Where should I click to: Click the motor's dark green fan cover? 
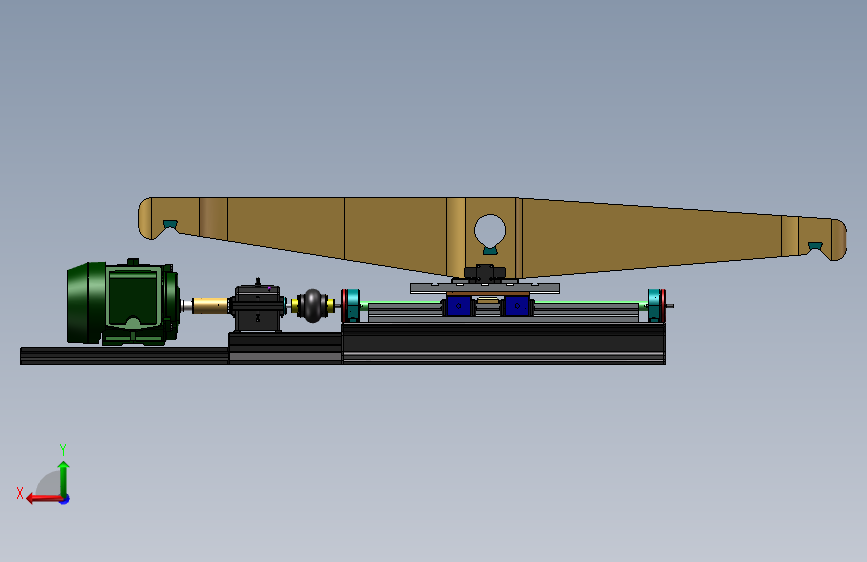point(86,303)
